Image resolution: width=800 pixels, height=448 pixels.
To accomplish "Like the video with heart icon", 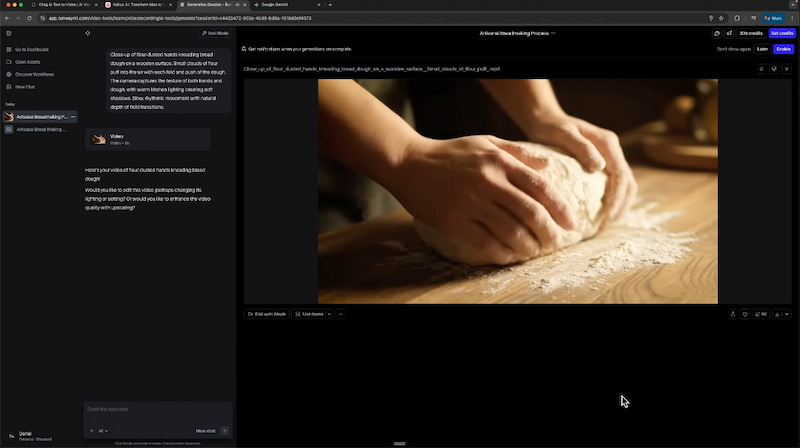I will click(745, 314).
